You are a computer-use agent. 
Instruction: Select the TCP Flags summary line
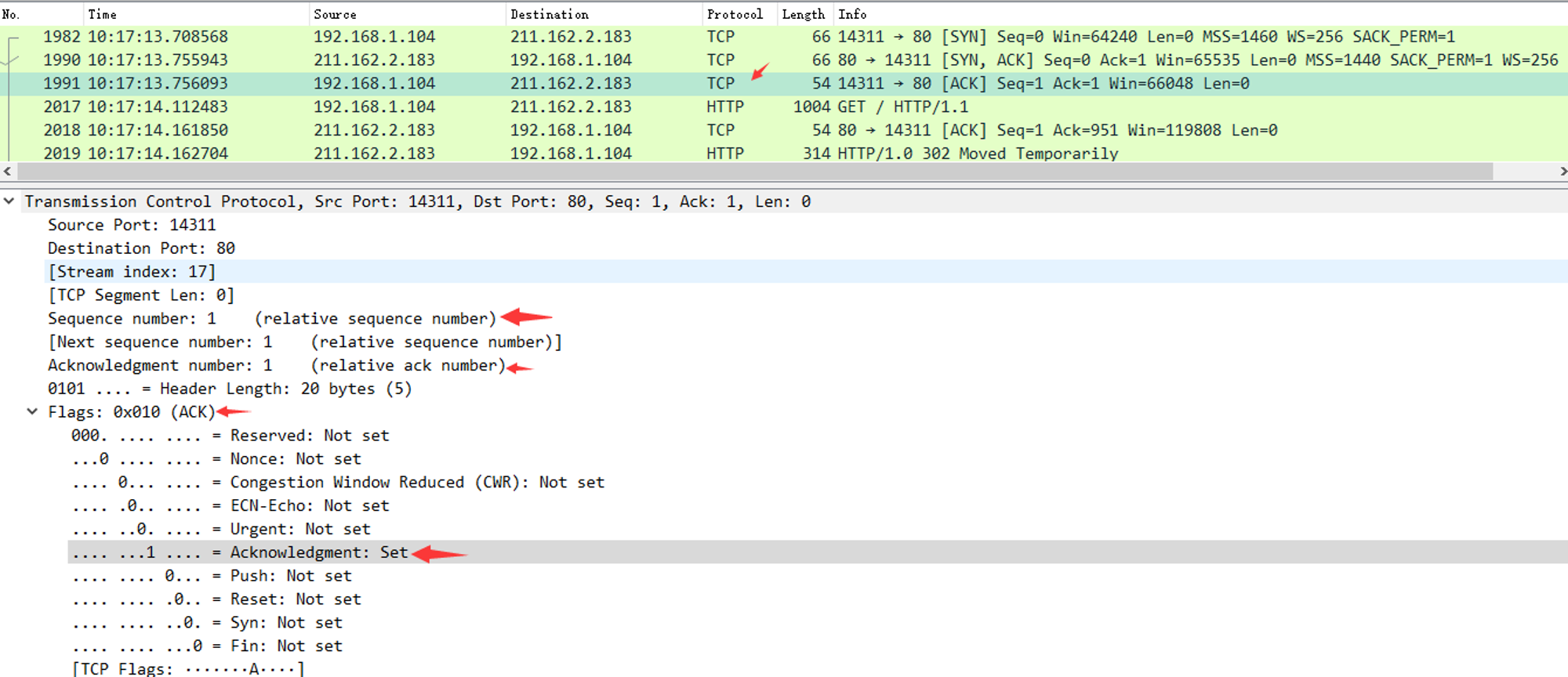click(x=188, y=668)
